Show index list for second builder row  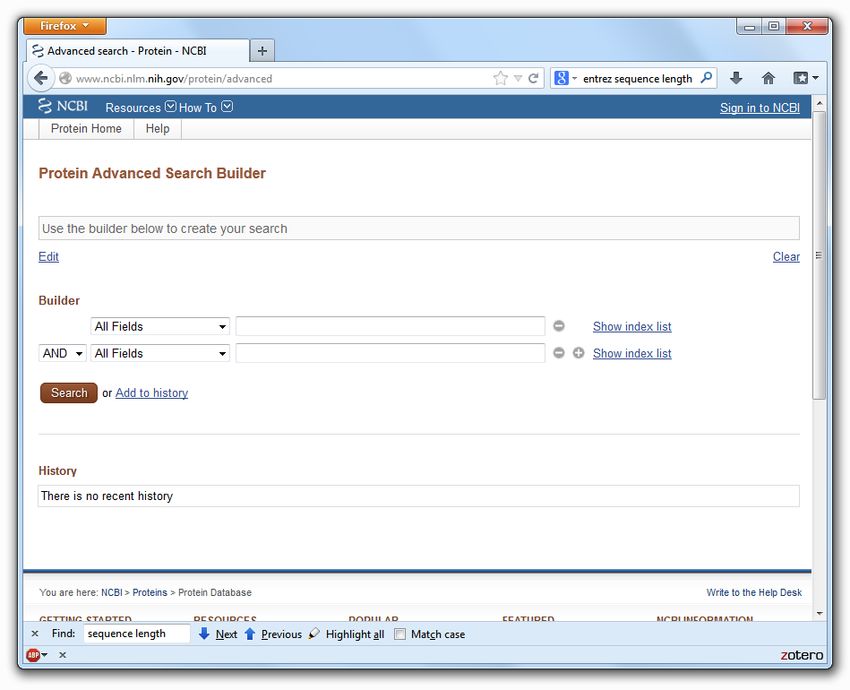click(632, 353)
